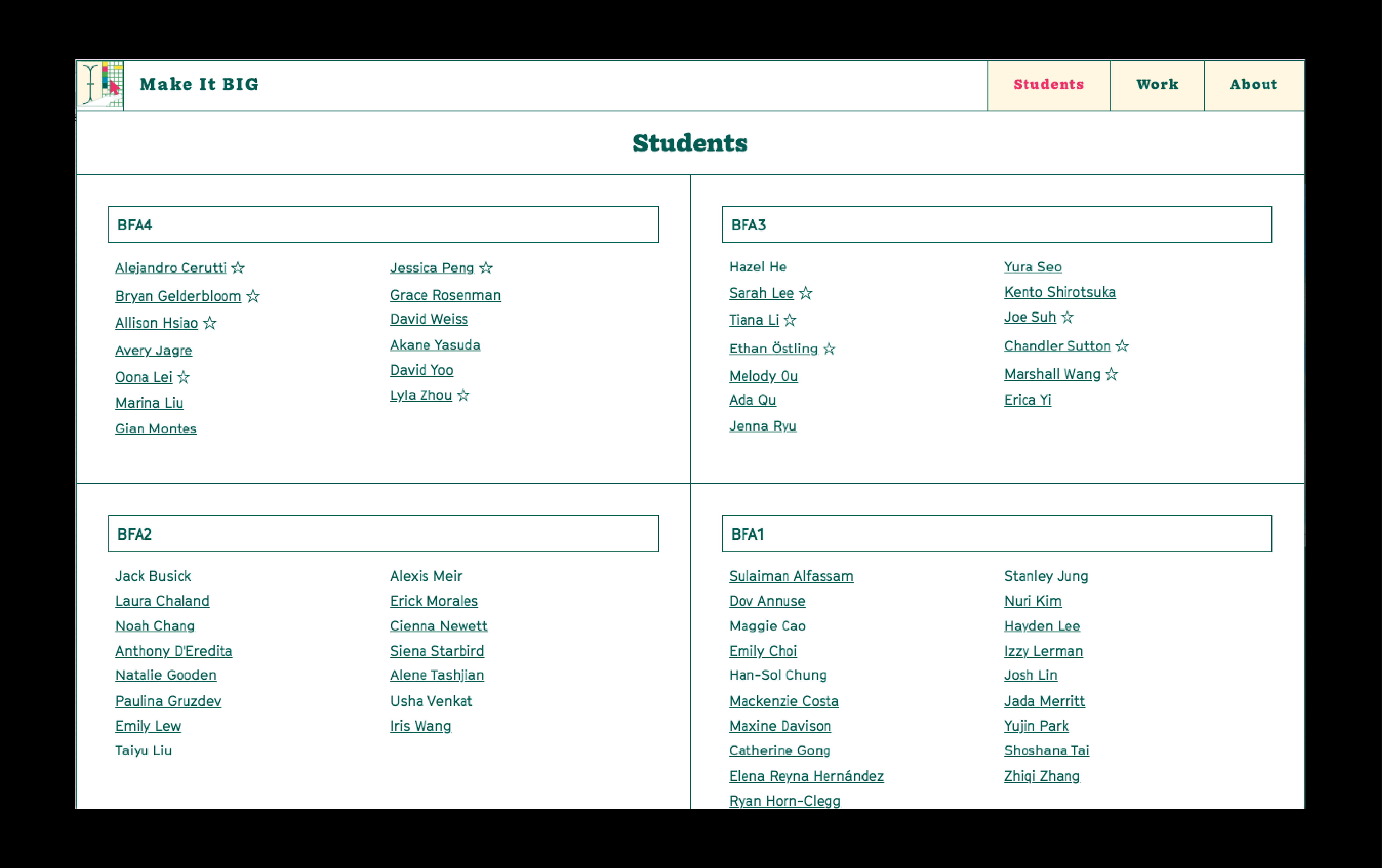Open Alejandro Cerutti's student page
This screenshot has width=1383, height=868.
[x=171, y=268]
